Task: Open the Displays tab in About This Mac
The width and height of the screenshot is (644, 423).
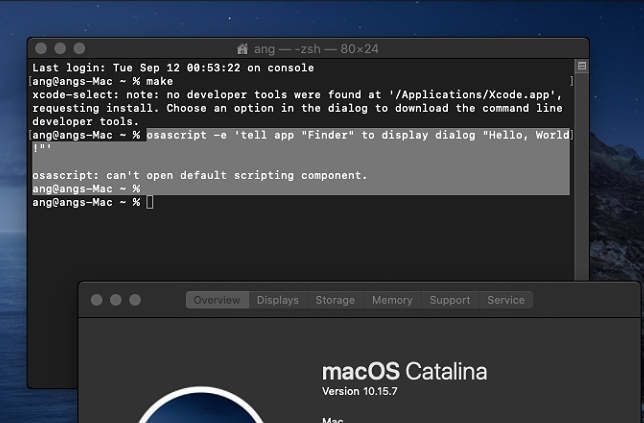Action: [x=278, y=300]
